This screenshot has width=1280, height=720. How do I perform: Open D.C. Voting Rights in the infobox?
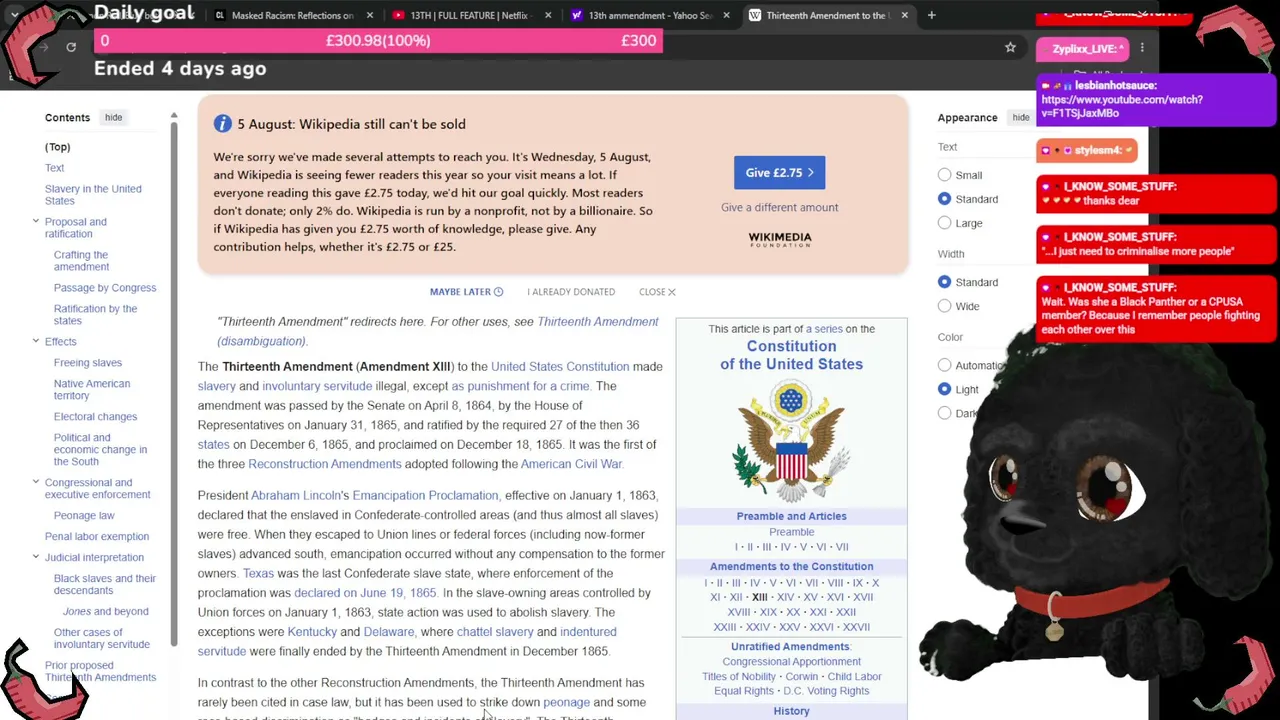(825, 691)
